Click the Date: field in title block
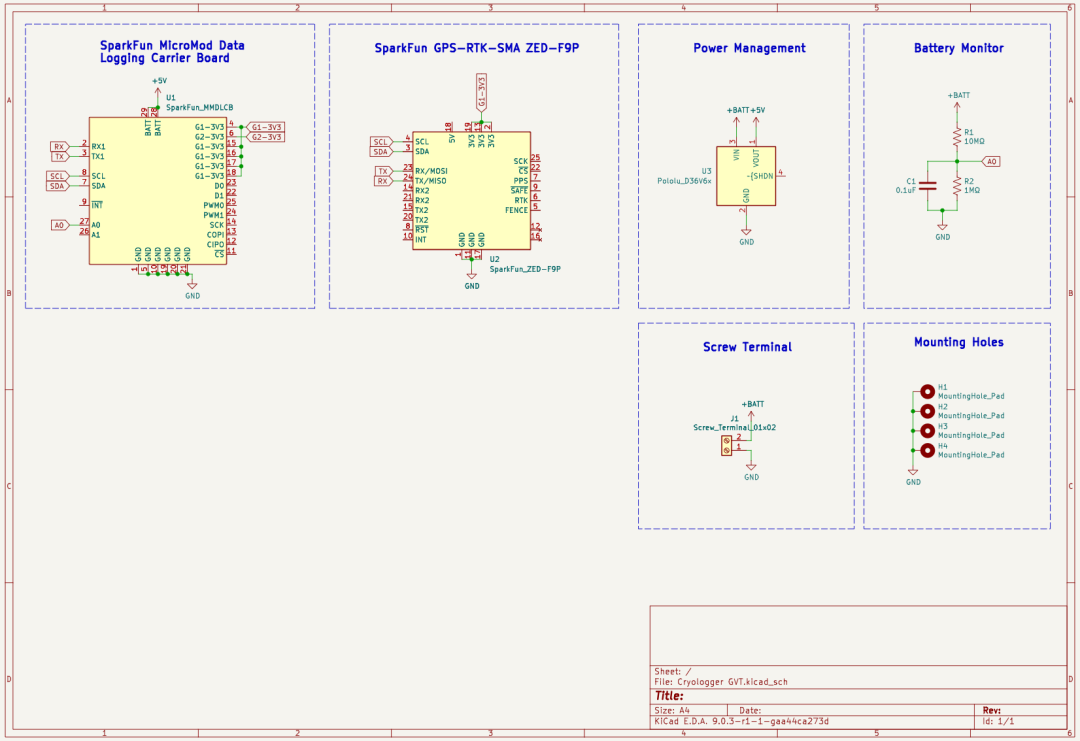1080x741 pixels. point(750,710)
